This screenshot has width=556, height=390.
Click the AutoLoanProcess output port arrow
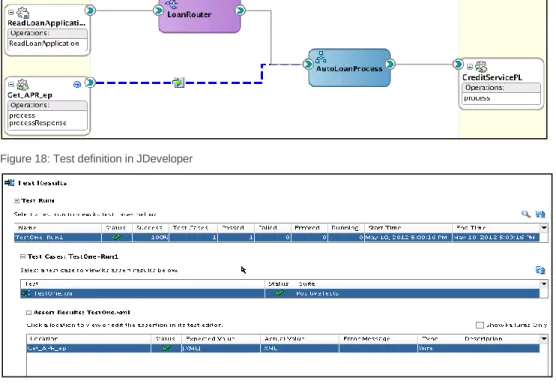click(x=390, y=64)
